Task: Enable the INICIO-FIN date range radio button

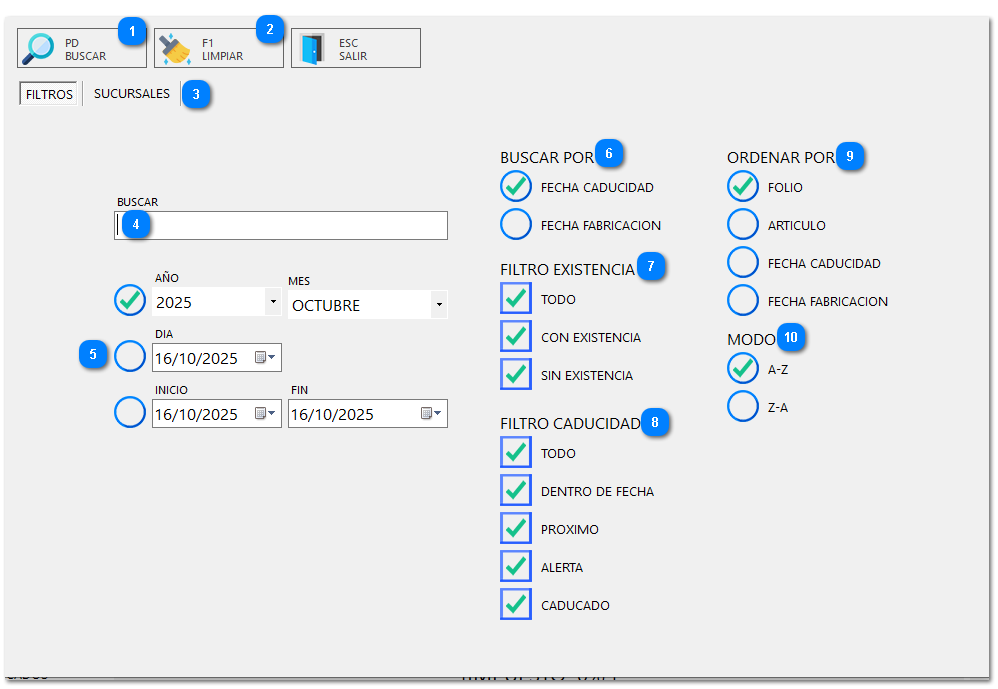Action: coord(130,412)
